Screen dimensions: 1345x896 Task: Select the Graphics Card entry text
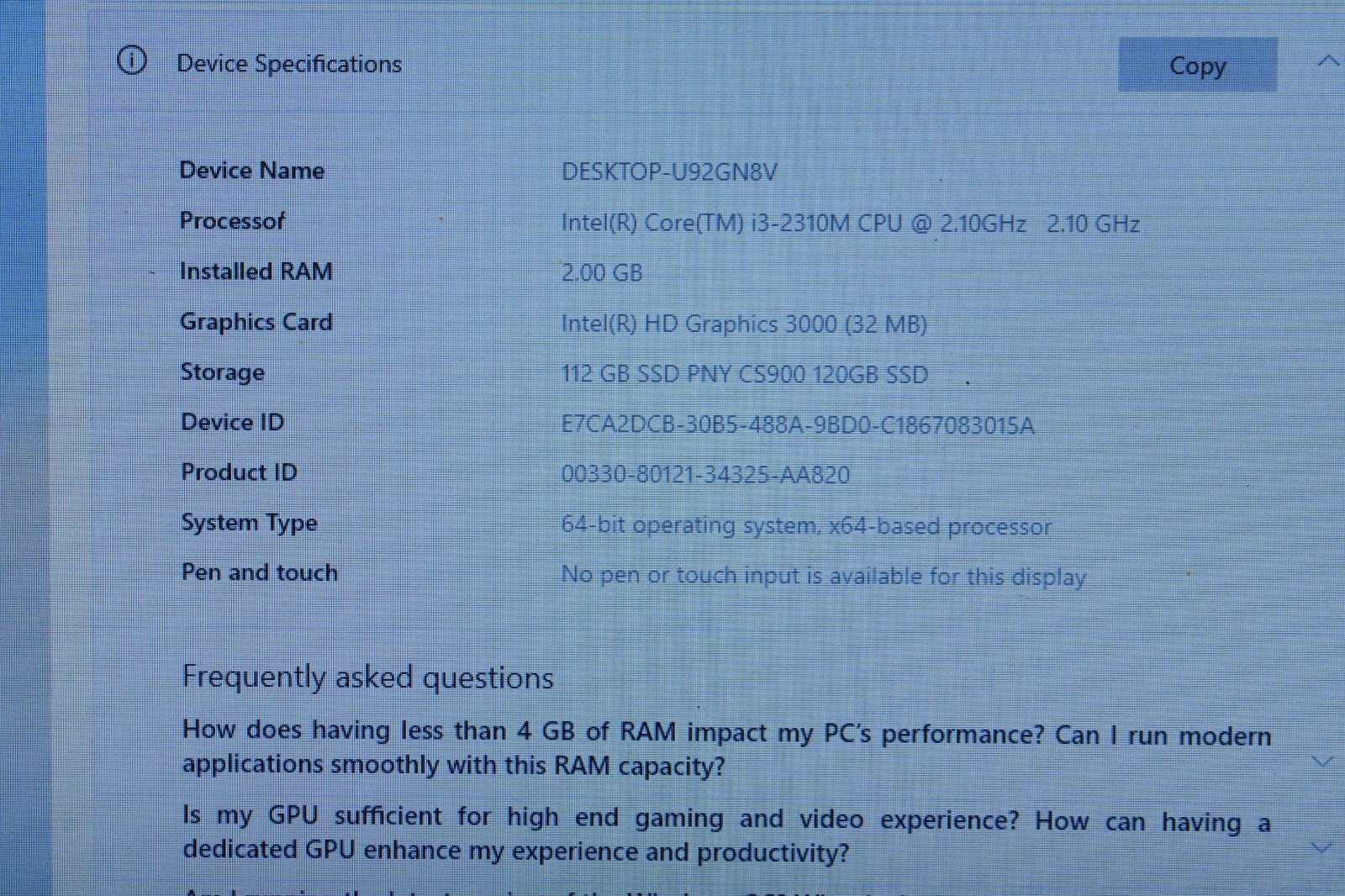click(745, 324)
